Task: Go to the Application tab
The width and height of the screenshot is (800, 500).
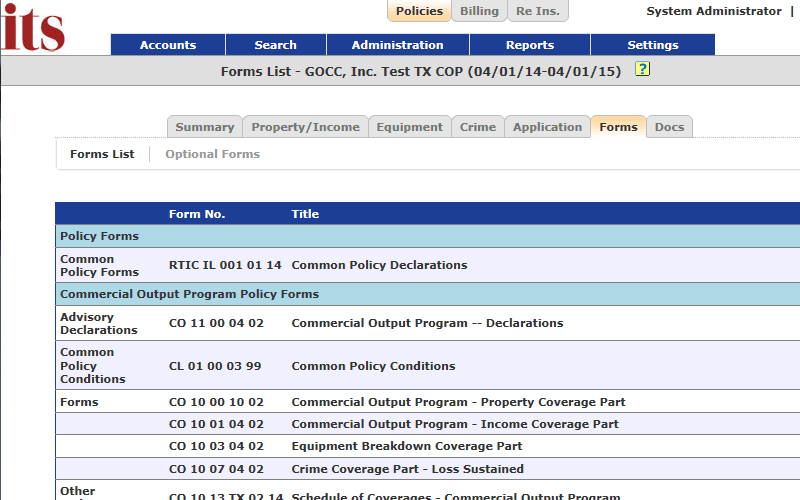Action: click(x=547, y=127)
